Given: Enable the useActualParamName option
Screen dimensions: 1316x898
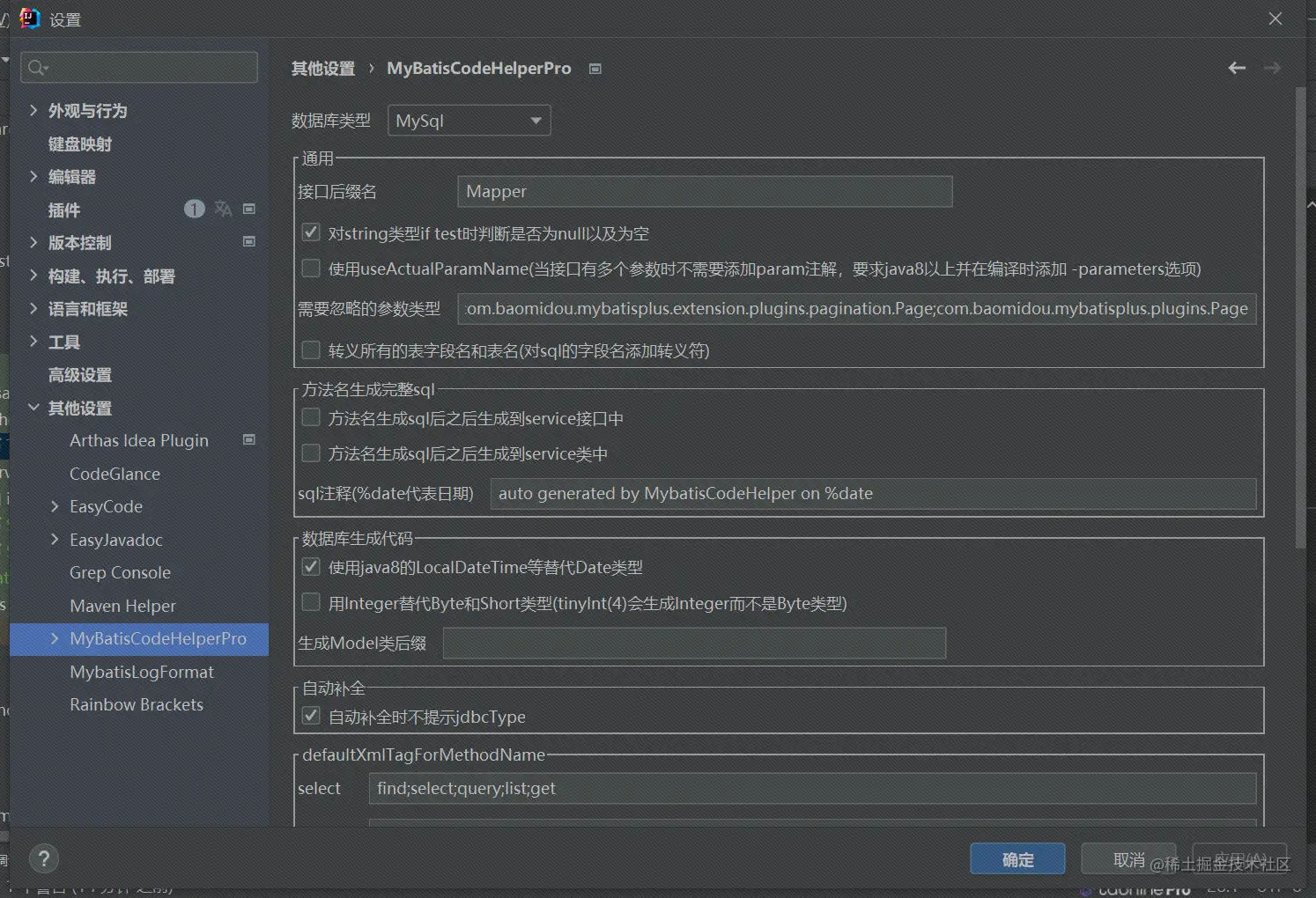Looking at the screenshot, I should click(311, 268).
